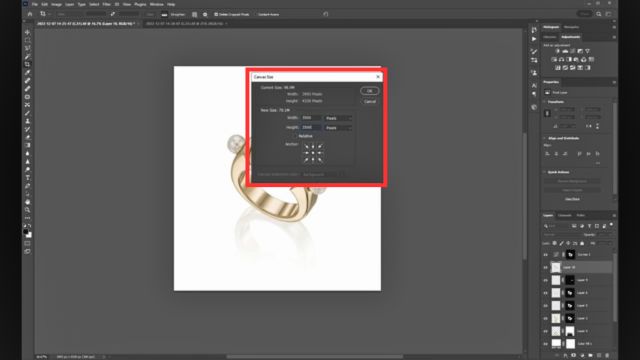Open the Window menu
Screen dimensions: 640x360
(156, 4)
